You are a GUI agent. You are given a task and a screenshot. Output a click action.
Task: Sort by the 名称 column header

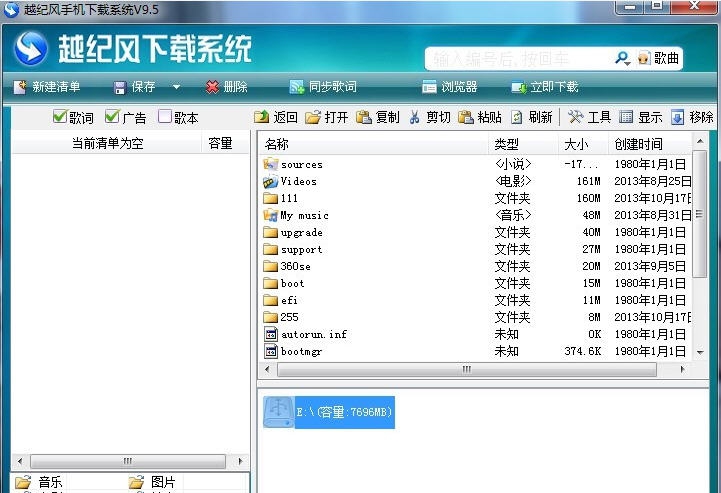tap(373, 144)
